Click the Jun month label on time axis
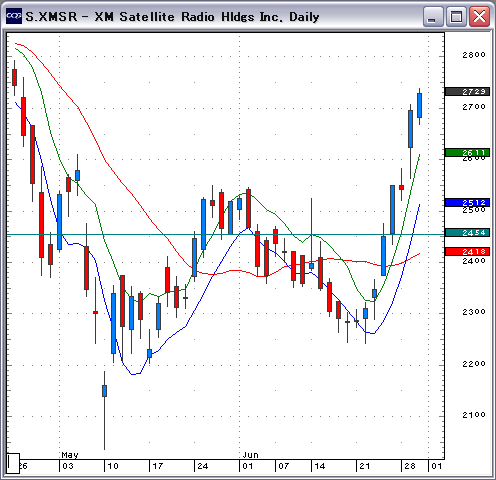496x480 pixels. pos(250,455)
